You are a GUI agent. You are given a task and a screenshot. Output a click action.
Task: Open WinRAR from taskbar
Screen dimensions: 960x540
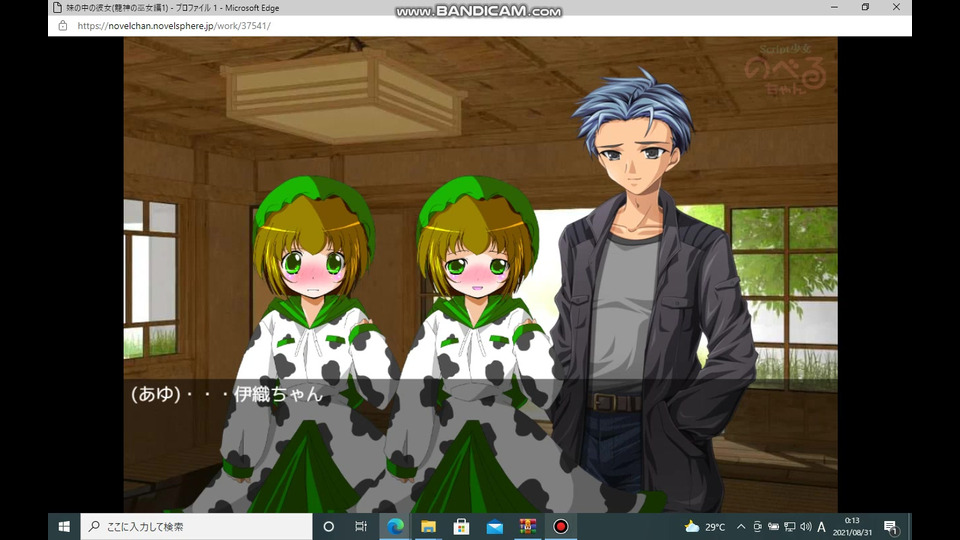[528, 527]
